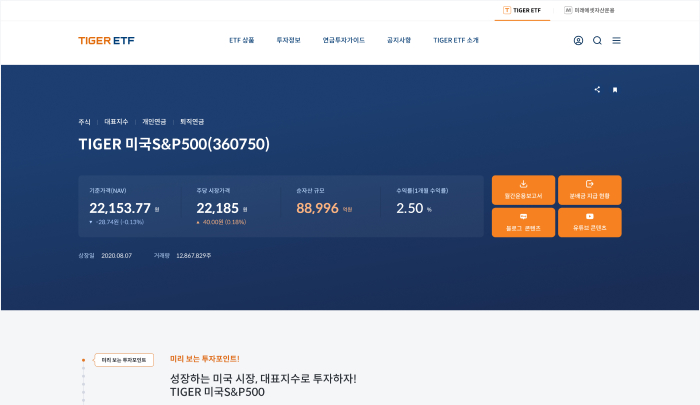This screenshot has height=405, width=700.
Task: Click the 1-month return 2.50
Action: point(409,208)
